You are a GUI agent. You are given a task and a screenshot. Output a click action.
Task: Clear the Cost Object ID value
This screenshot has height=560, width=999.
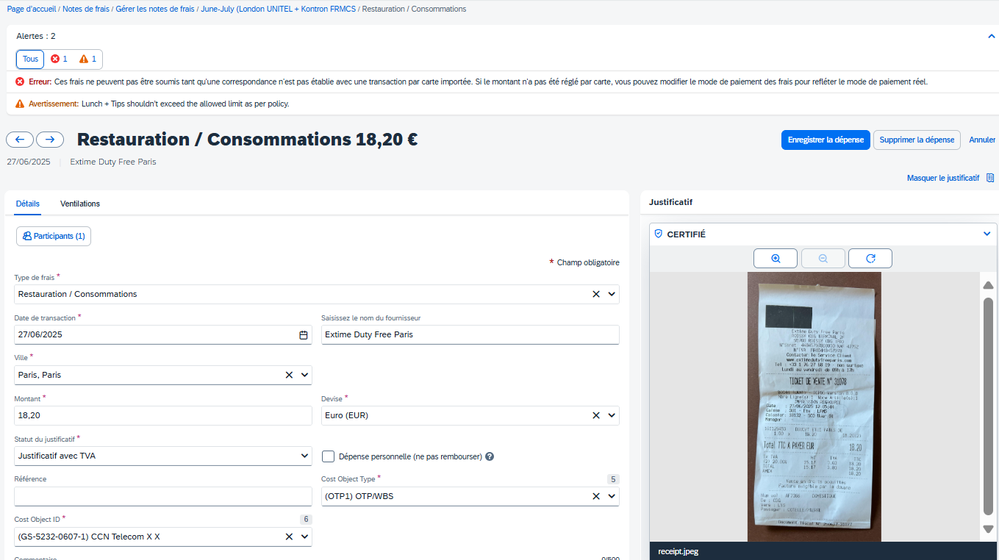point(289,537)
